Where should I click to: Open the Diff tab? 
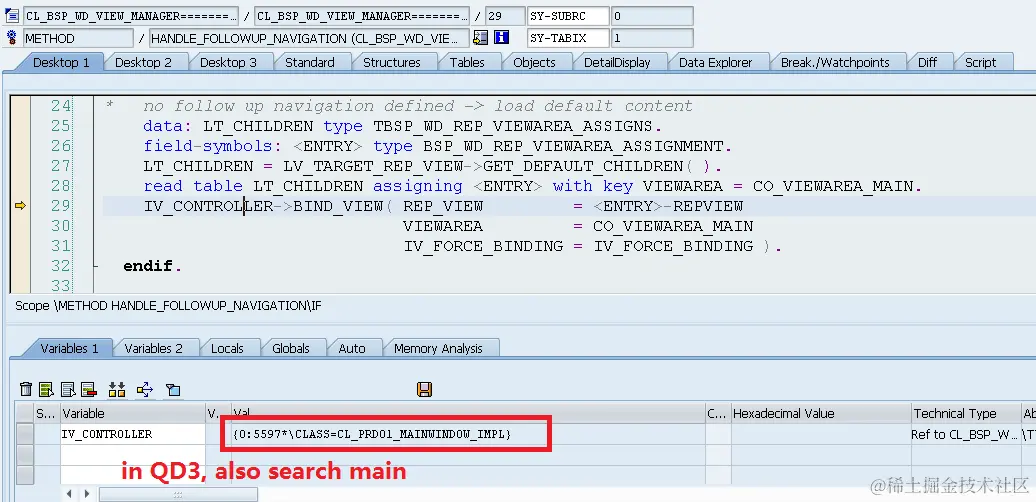pos(927,62)
